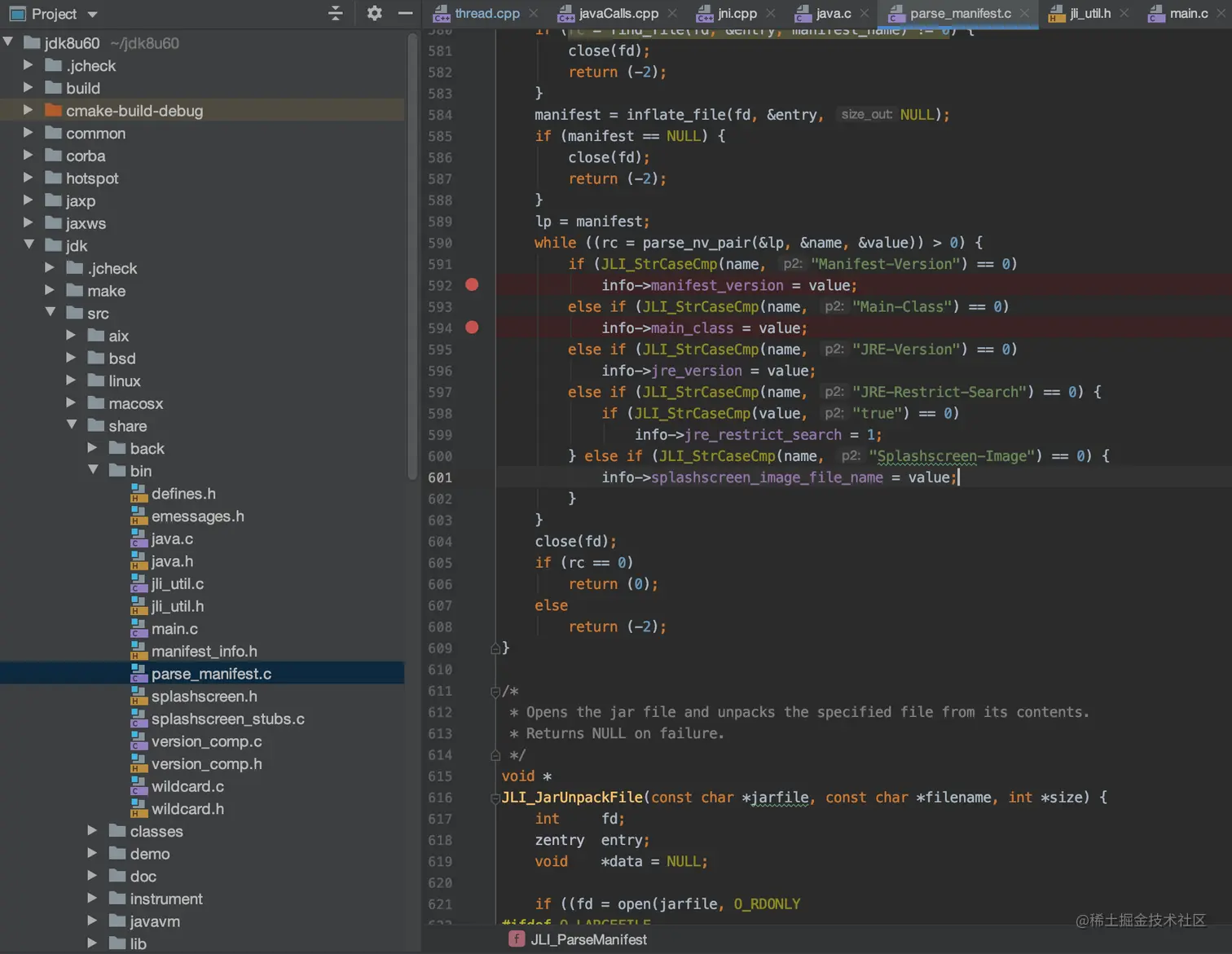This screenshot has width=1232, height=954.
Task: Toggle breakpoint on line 592
Action: click(472, 285)
